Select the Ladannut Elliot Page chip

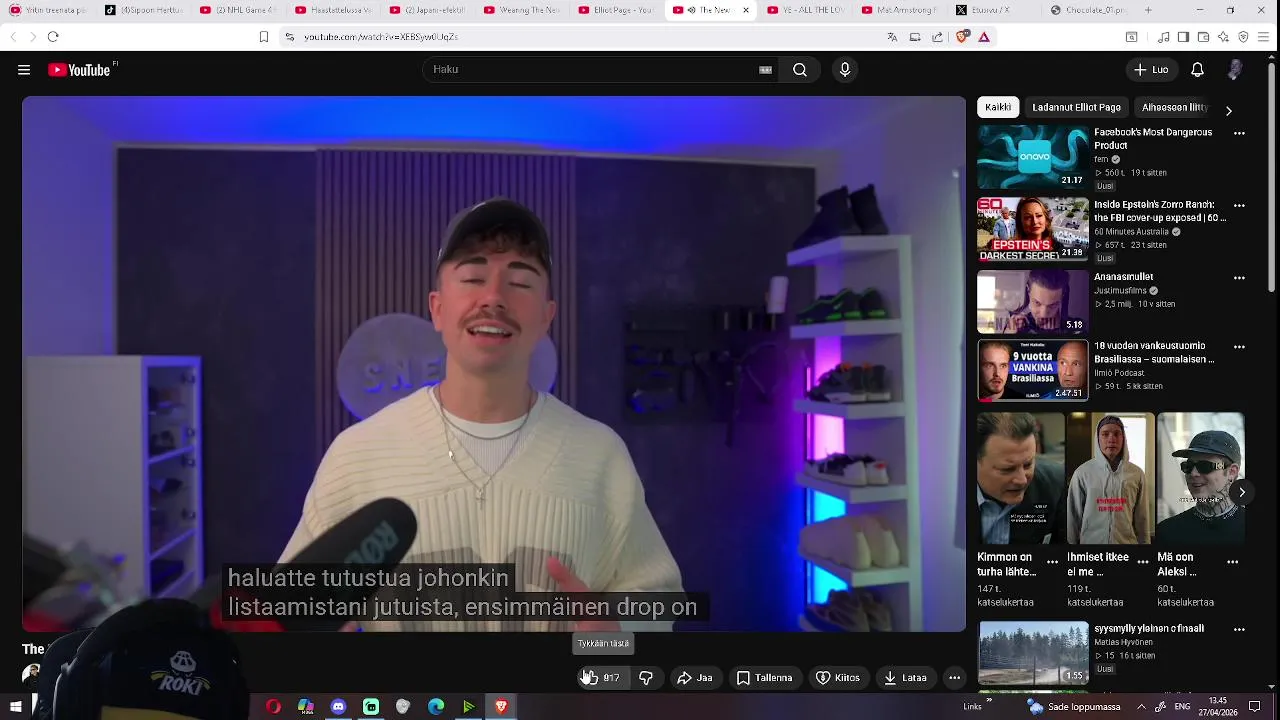tap(1076, 107)
